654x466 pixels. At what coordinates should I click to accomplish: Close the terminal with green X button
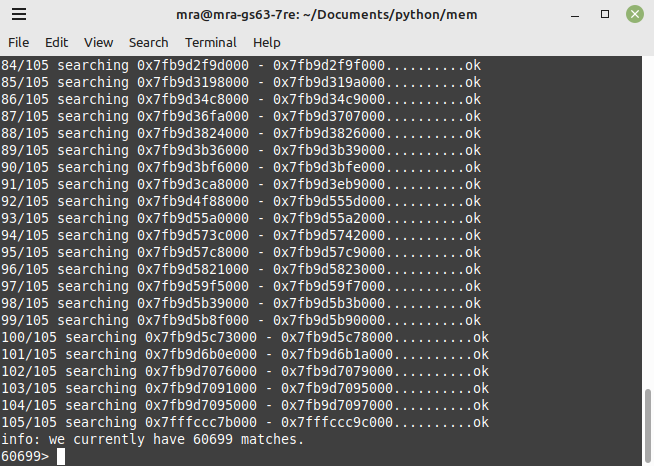click(x=635, y=14)
